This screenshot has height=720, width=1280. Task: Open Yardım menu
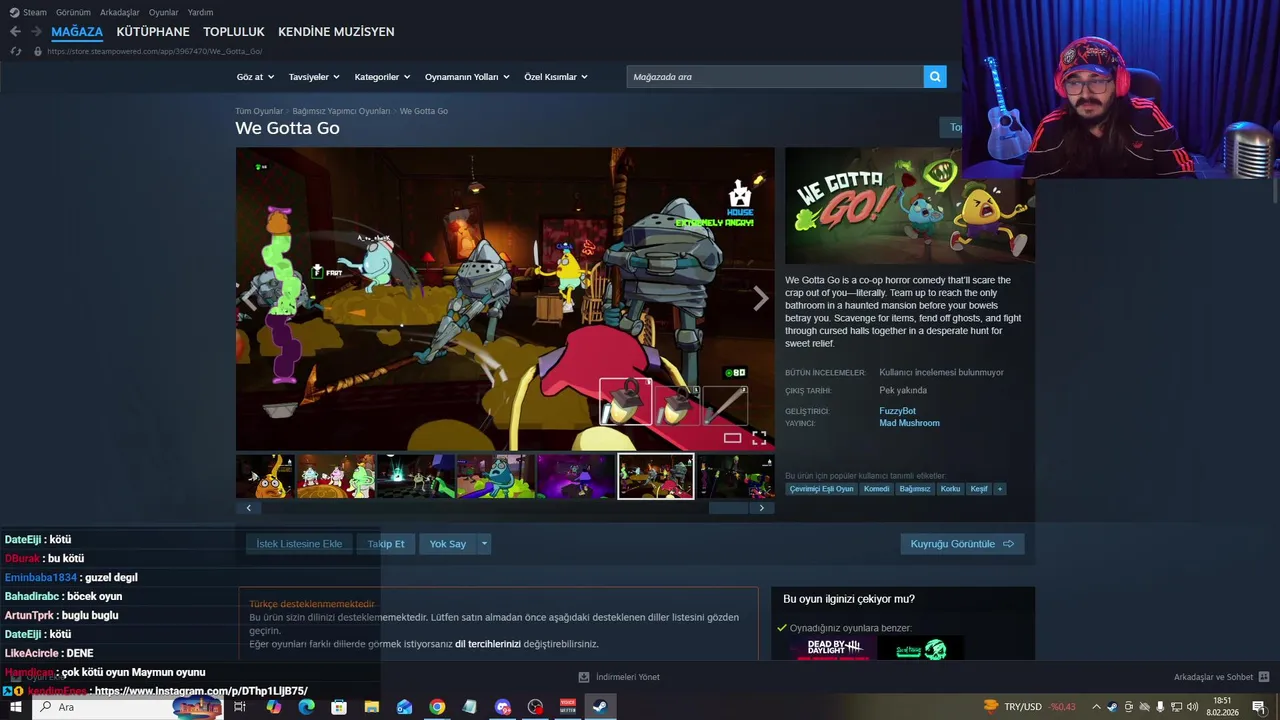(x=200, y=12)
